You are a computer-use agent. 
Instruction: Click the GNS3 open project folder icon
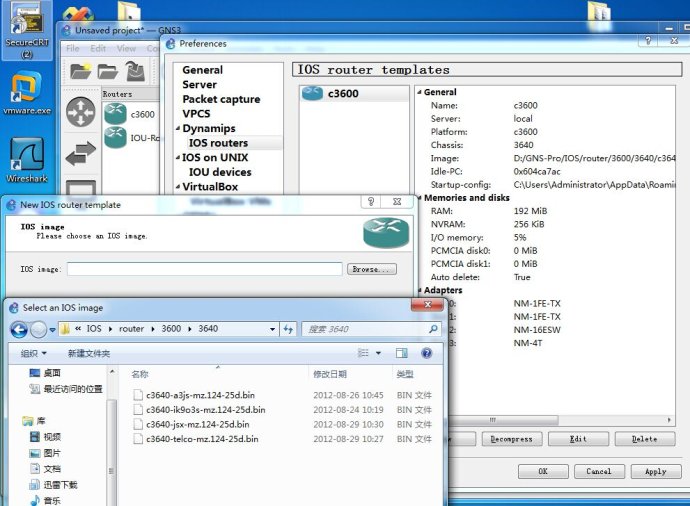tap(108, 71)
